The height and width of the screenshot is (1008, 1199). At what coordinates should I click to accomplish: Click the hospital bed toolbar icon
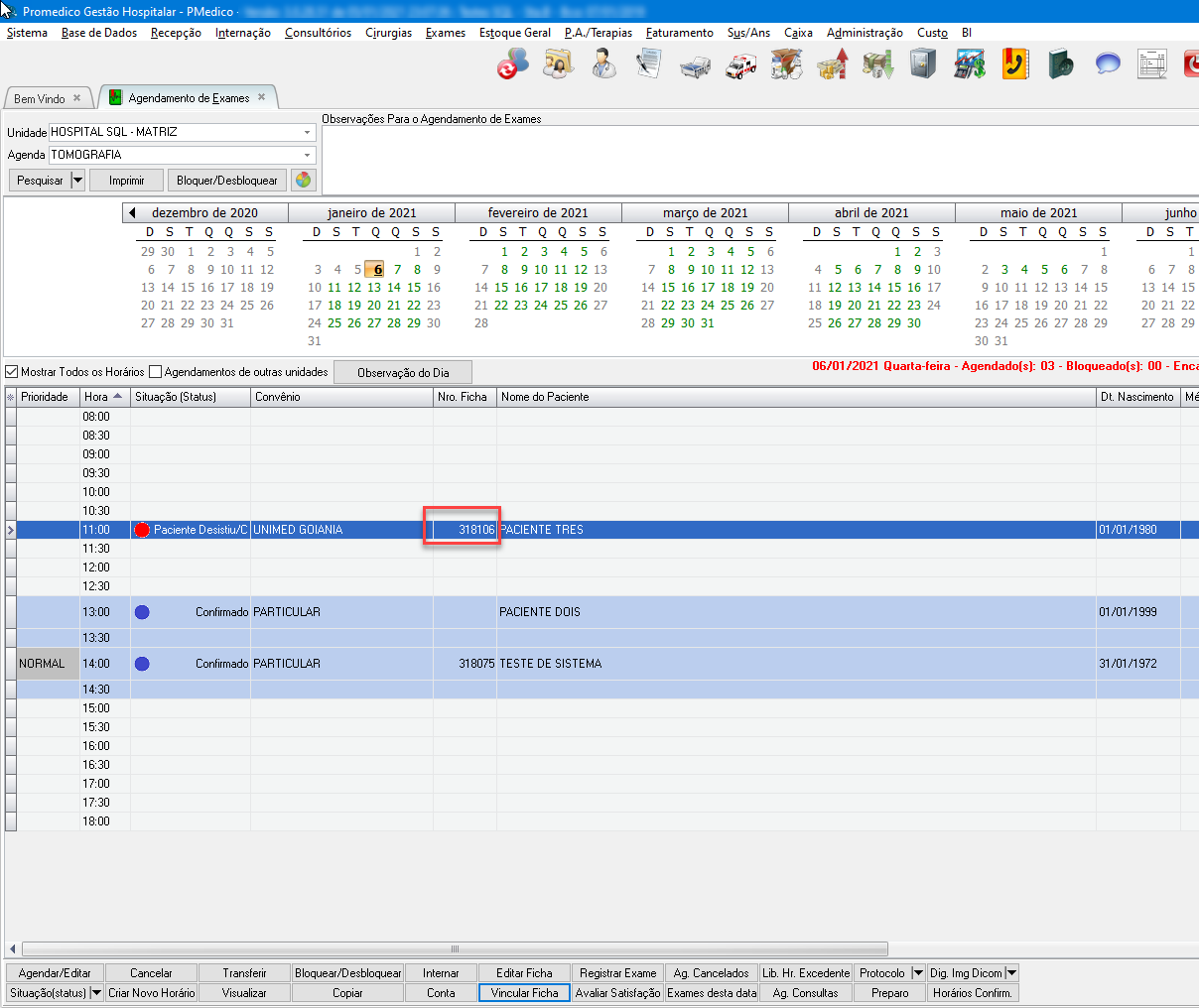695,65
